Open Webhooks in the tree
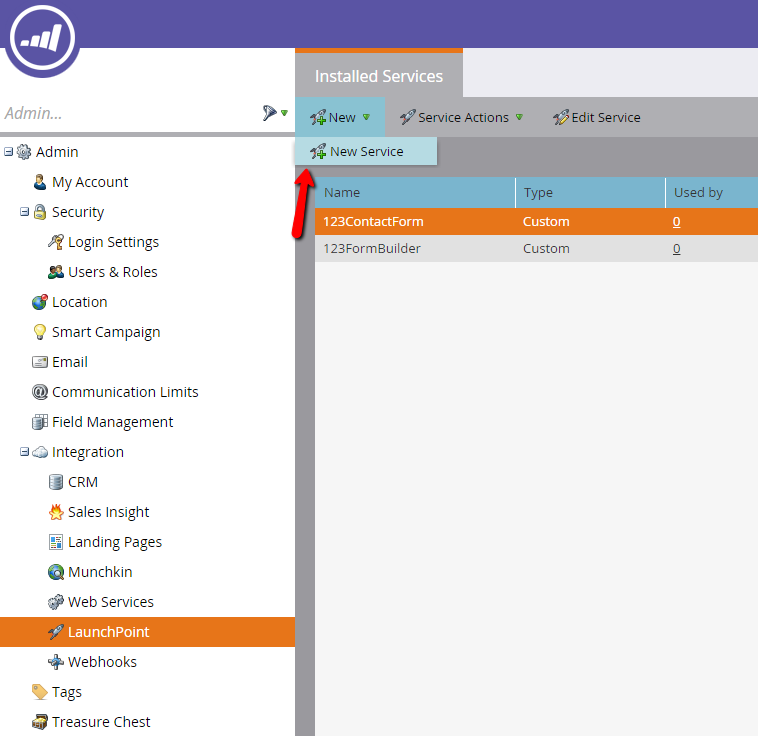This screenshot has height=736, width=758. (102, 662)
